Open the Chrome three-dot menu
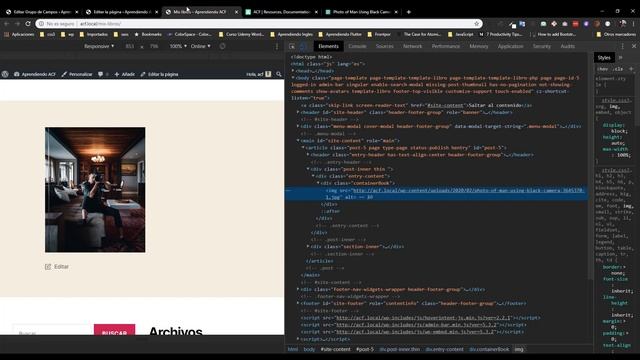The image size is (640, 360). click(633, 24)
